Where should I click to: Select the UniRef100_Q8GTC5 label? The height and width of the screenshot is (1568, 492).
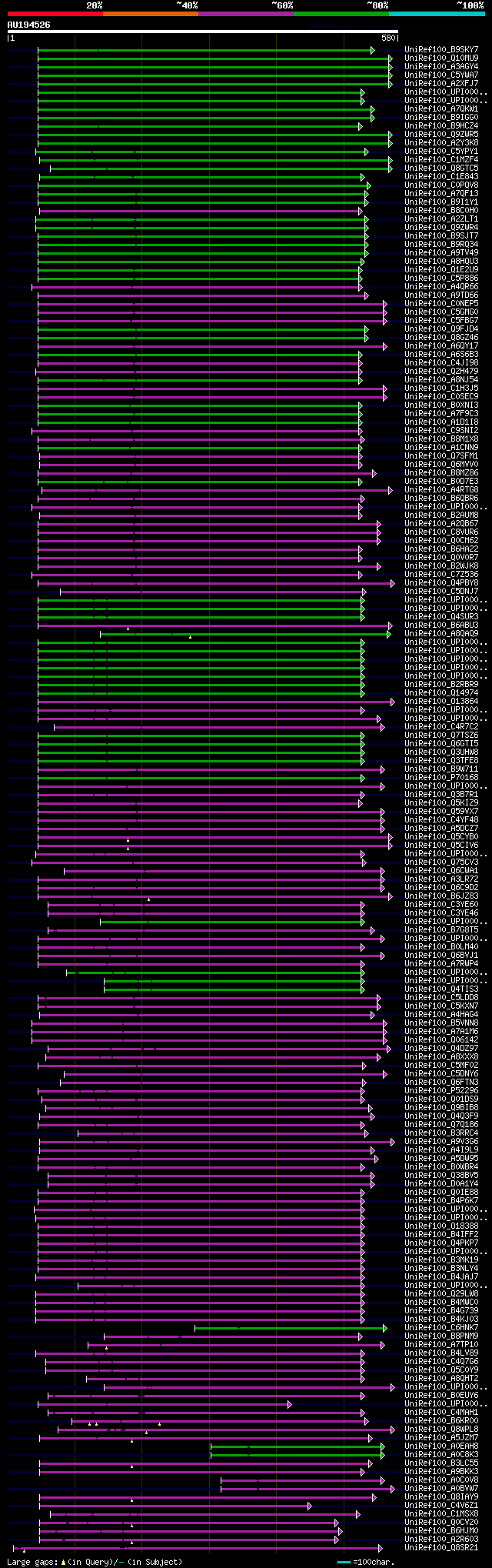[x=441, y=168]
